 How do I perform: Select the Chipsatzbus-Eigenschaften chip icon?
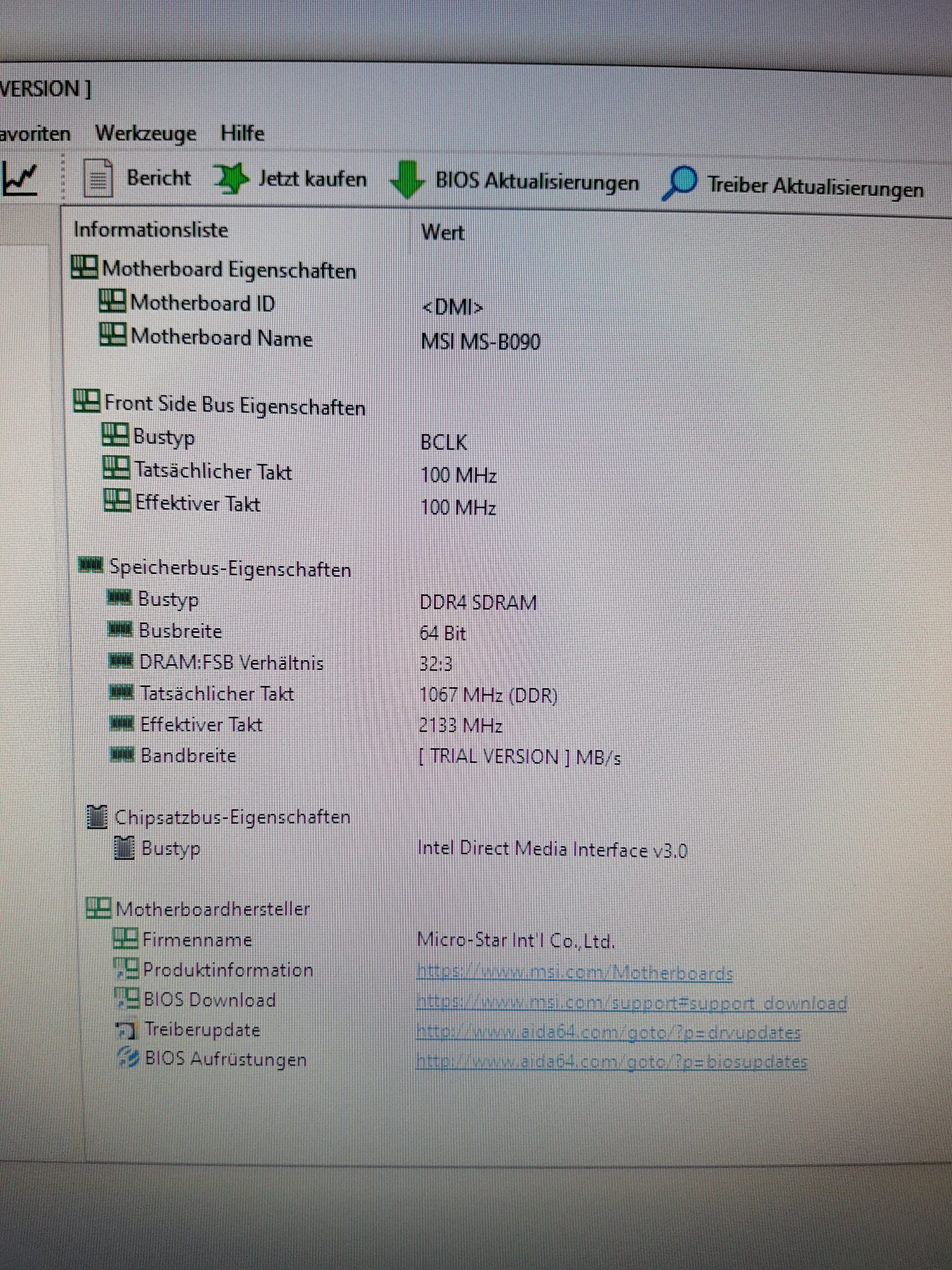(x=97, y=816)
